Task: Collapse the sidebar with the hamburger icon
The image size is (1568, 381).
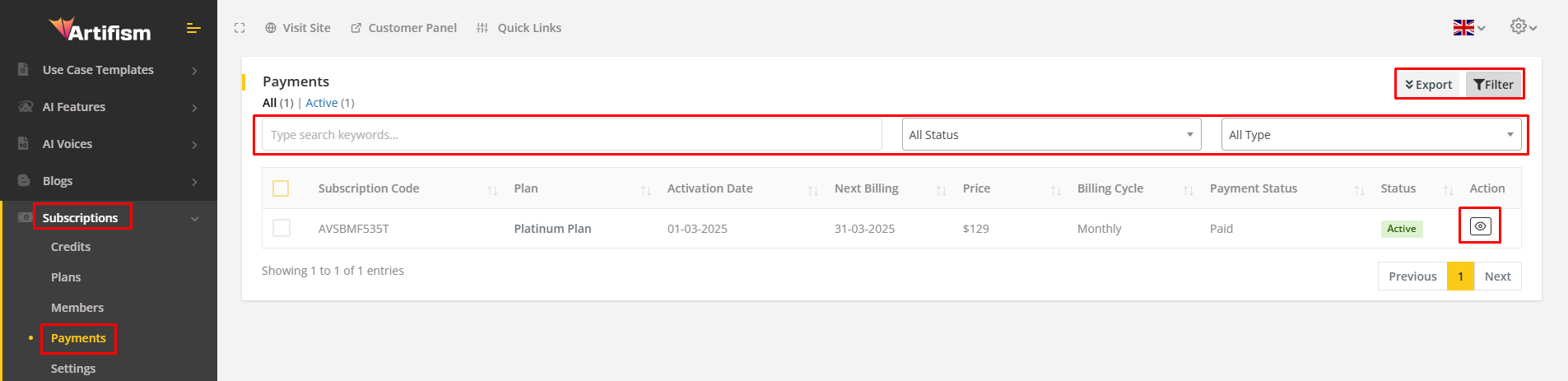Action: pos(193,29)
